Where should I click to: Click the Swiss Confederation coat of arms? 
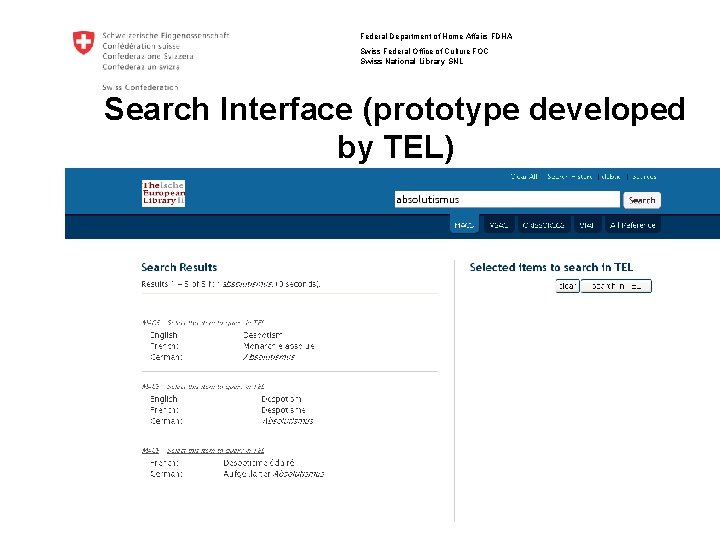pyautogui.click(x=84, y=42)
